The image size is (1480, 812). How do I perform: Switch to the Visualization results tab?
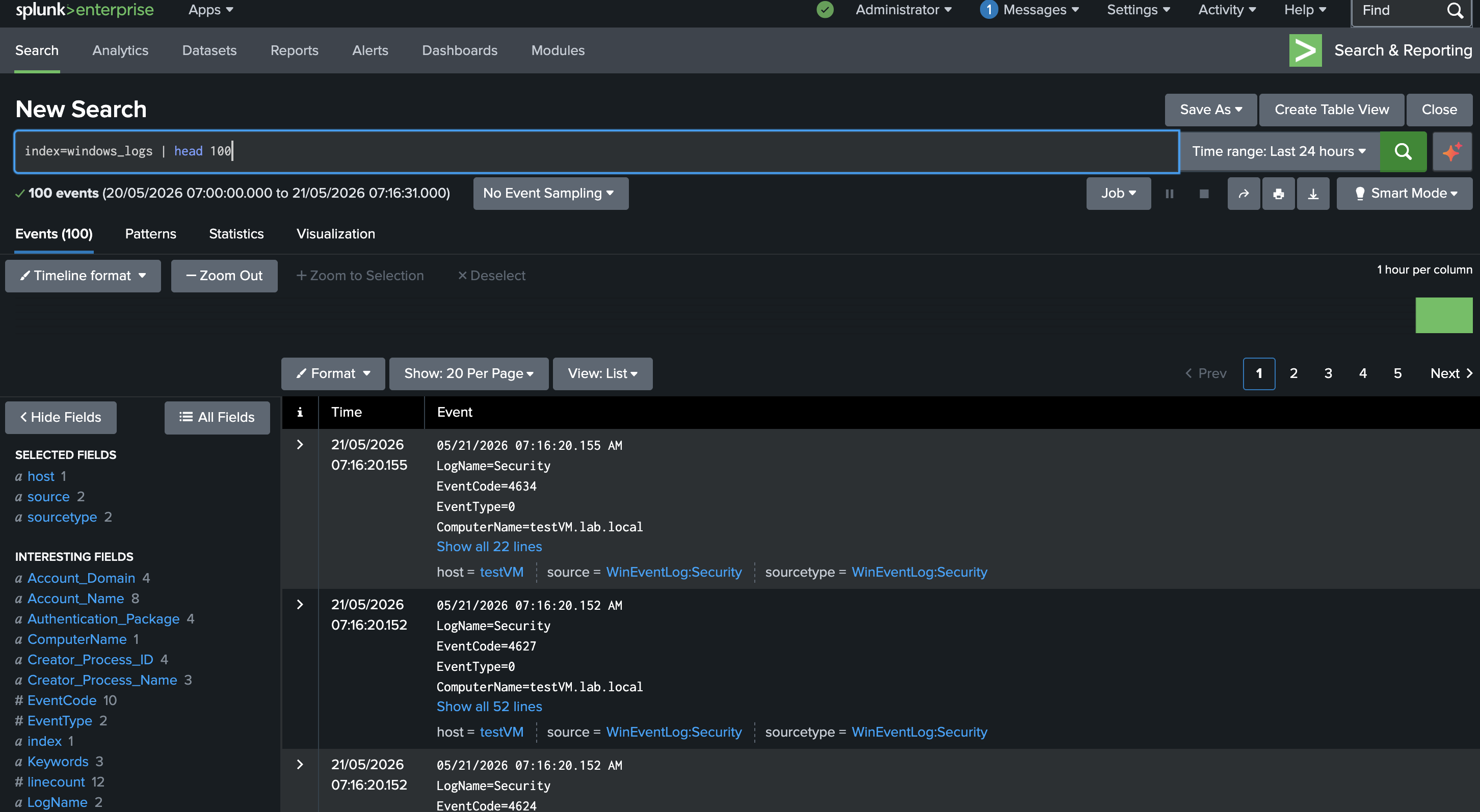tap(335, 234)
